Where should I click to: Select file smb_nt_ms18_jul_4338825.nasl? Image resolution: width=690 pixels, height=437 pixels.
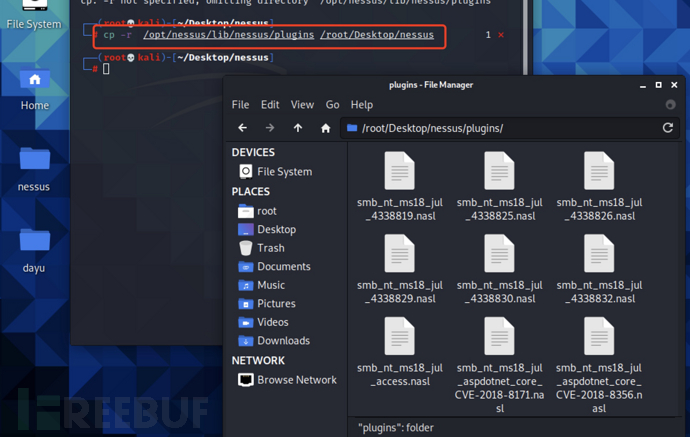[499, 186]
